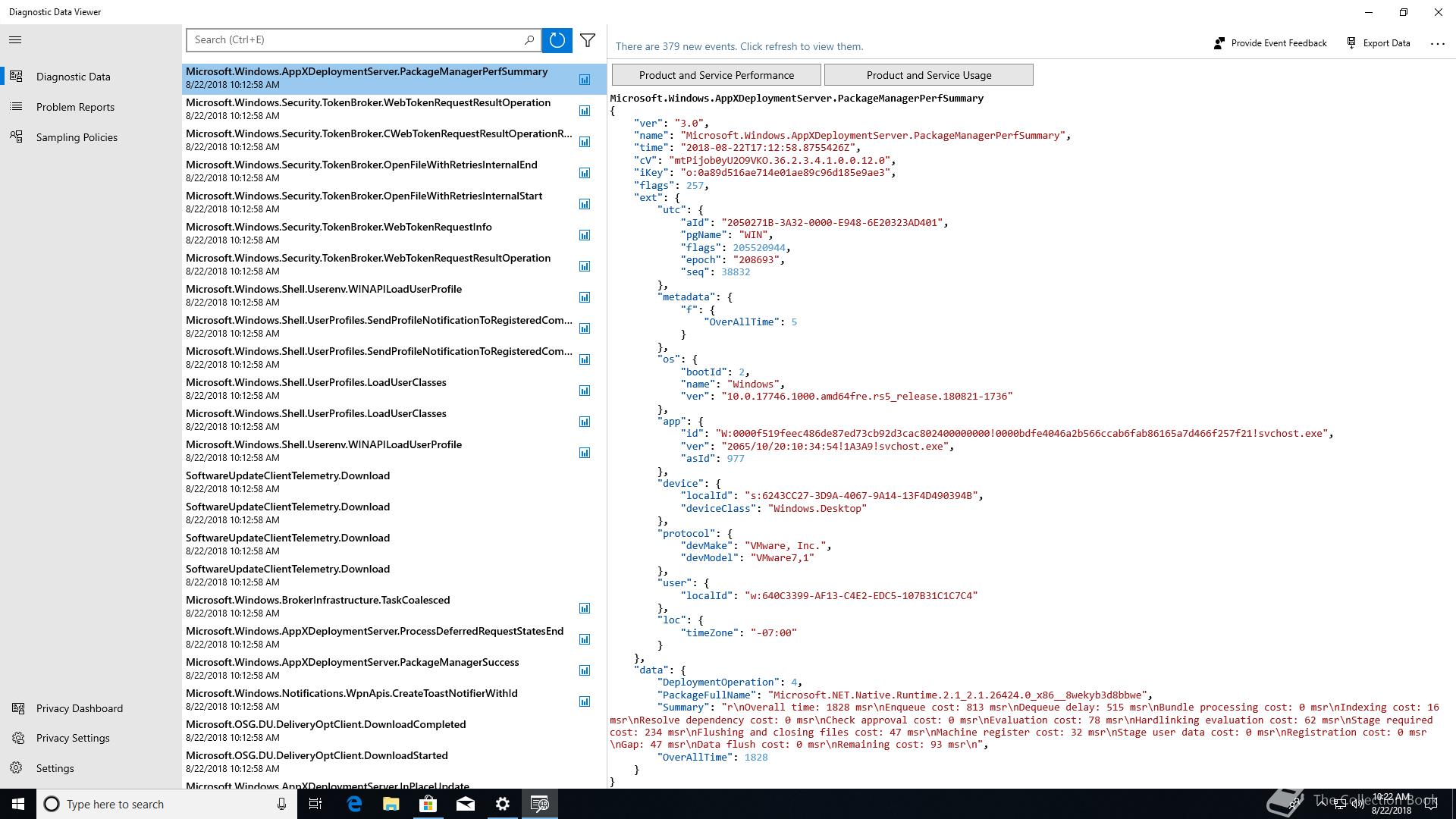Click chart icon on WebTokenRequestInfo row
The height and width of the screenshot is (819, 1456).
[x=585, y=235]
